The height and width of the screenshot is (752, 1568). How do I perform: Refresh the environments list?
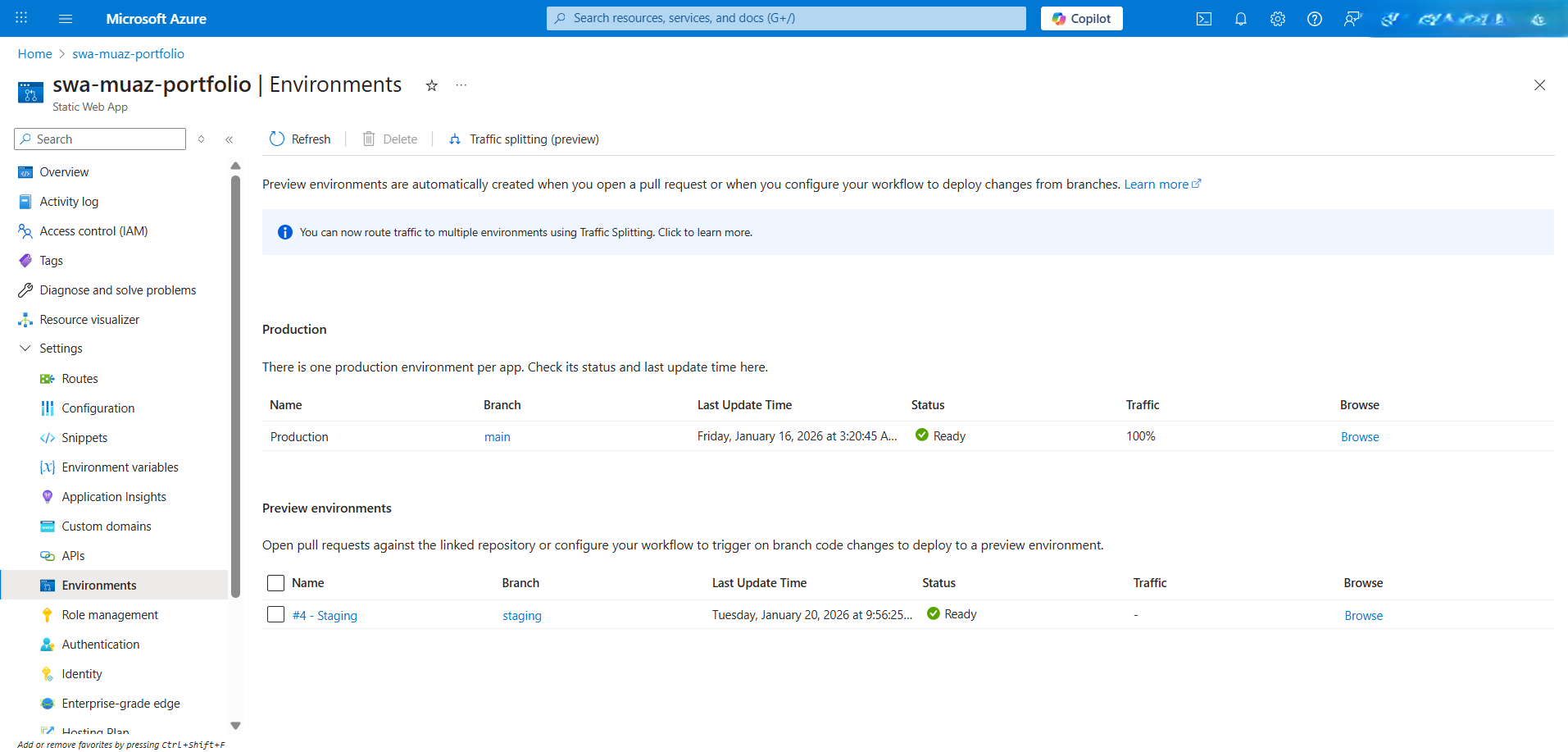(299, 139)
